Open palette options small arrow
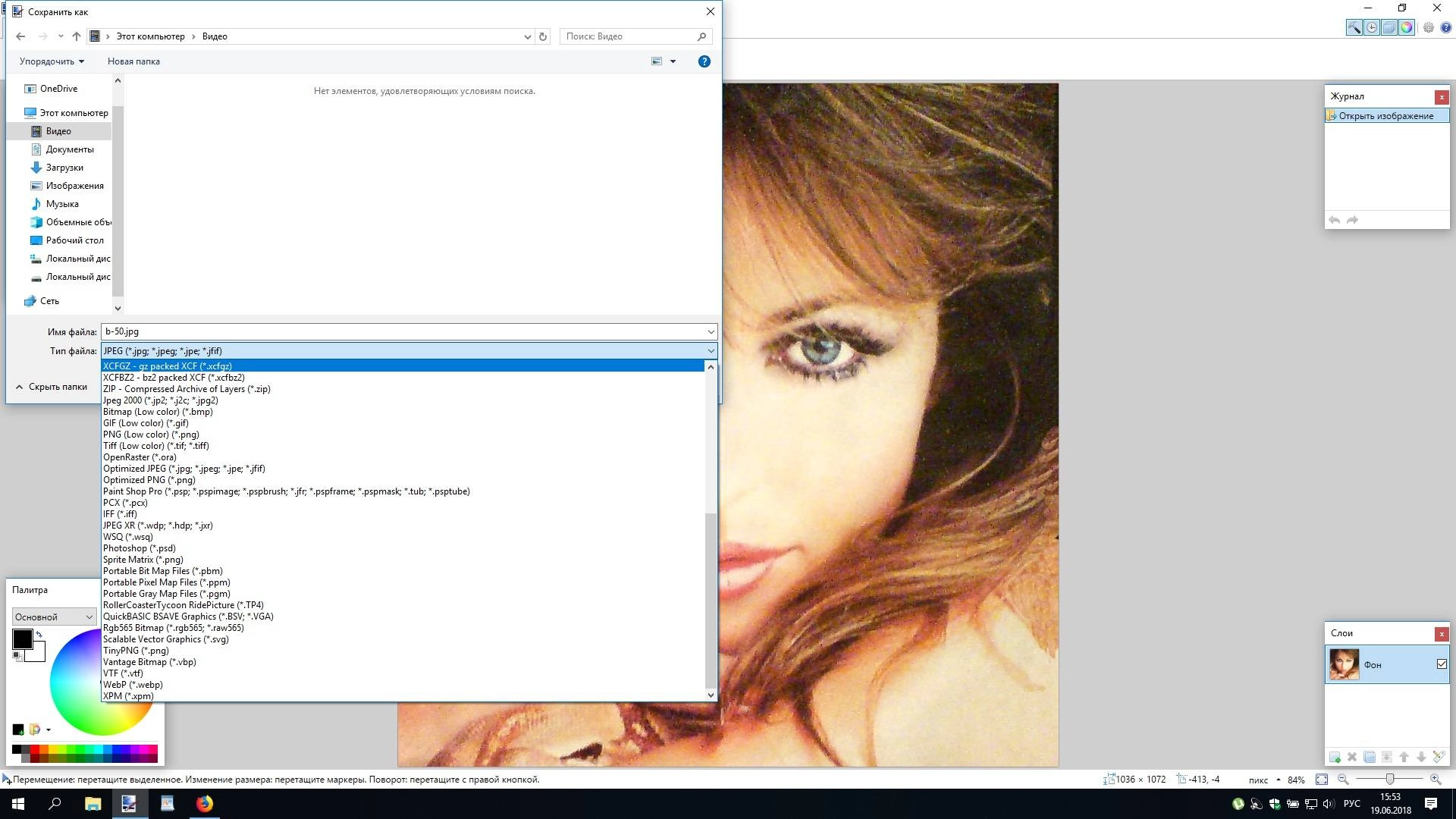Image resolution: width=1456 pixels, height=819 pixels. click(x=49, y=730)
